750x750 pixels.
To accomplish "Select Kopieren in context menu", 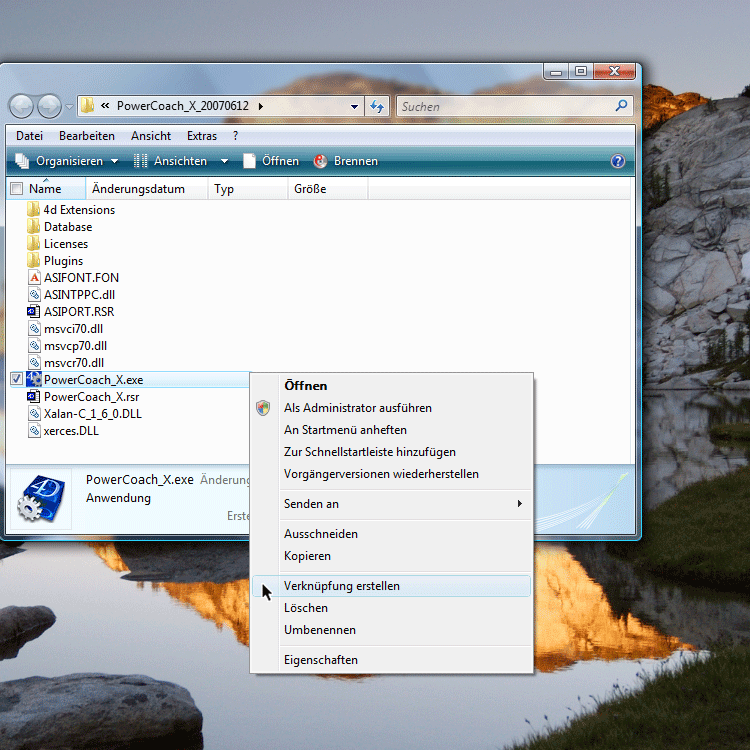I will coord(391,556).
